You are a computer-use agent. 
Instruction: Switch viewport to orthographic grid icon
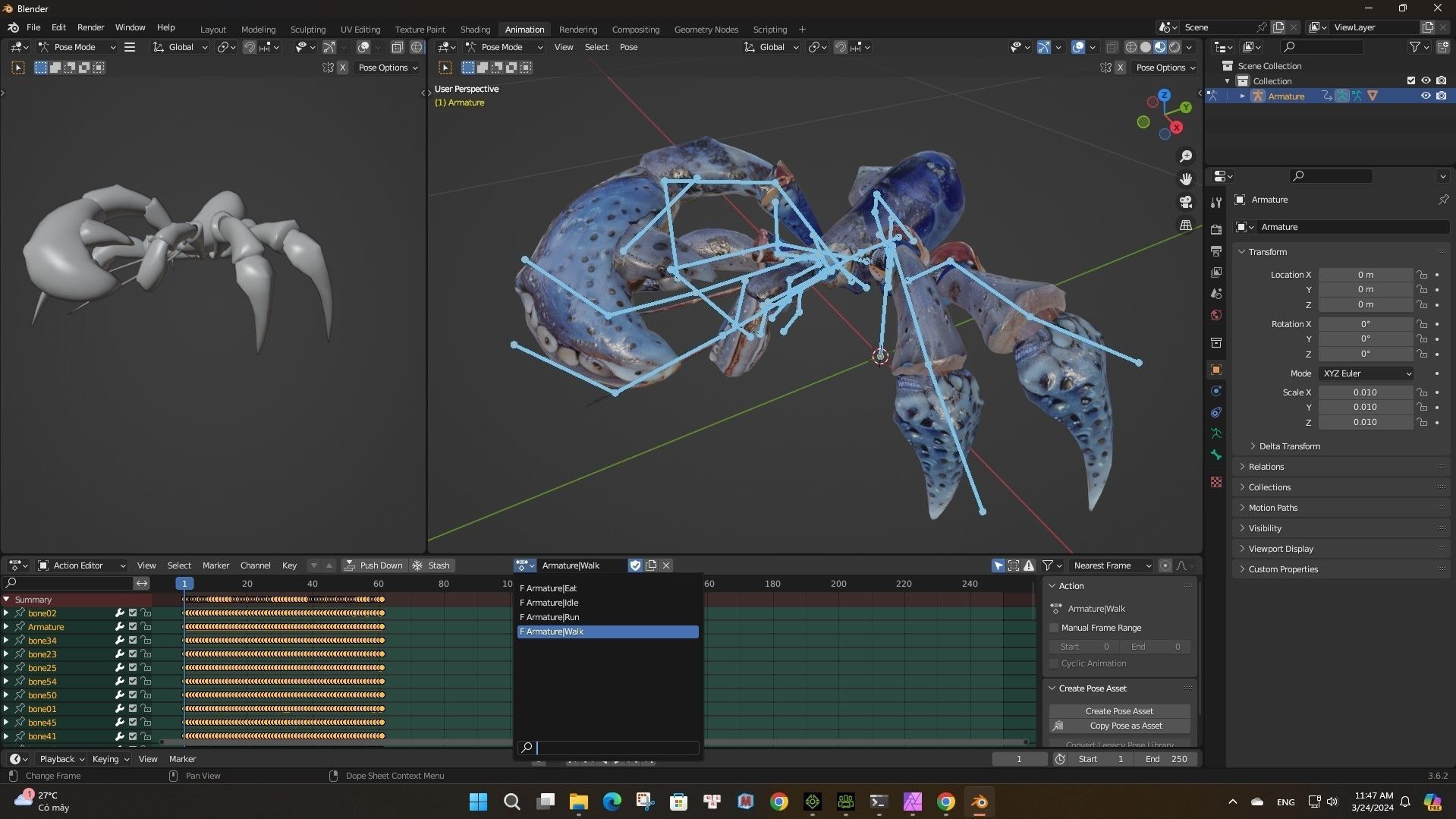click(x=1185, y=225)
